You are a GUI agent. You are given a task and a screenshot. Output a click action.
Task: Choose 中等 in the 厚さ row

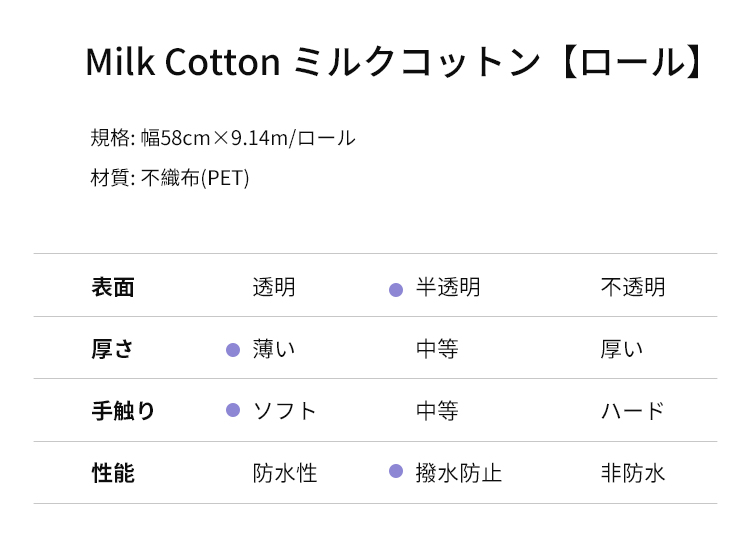(437, 349)
